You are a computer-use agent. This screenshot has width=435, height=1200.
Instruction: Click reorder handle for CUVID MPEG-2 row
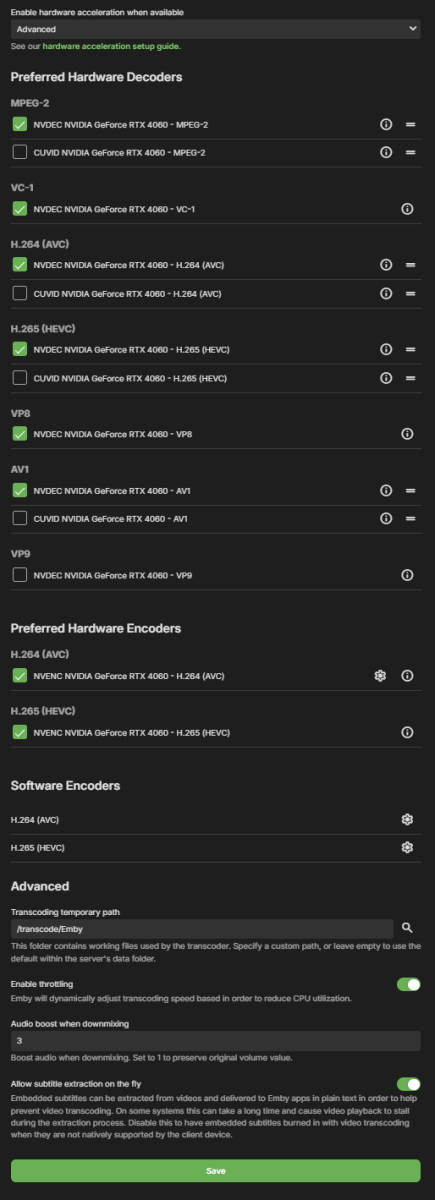410,152
